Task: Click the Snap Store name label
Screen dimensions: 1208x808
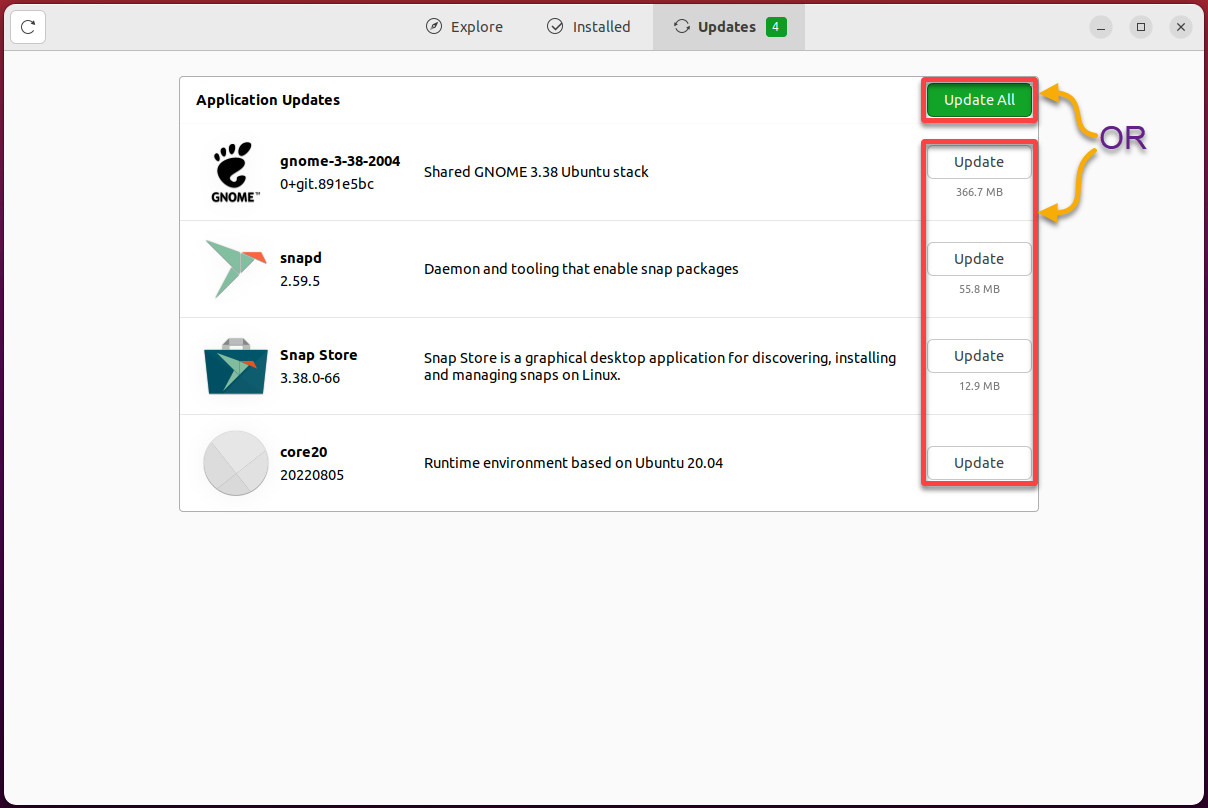Action: pos(318,355)
